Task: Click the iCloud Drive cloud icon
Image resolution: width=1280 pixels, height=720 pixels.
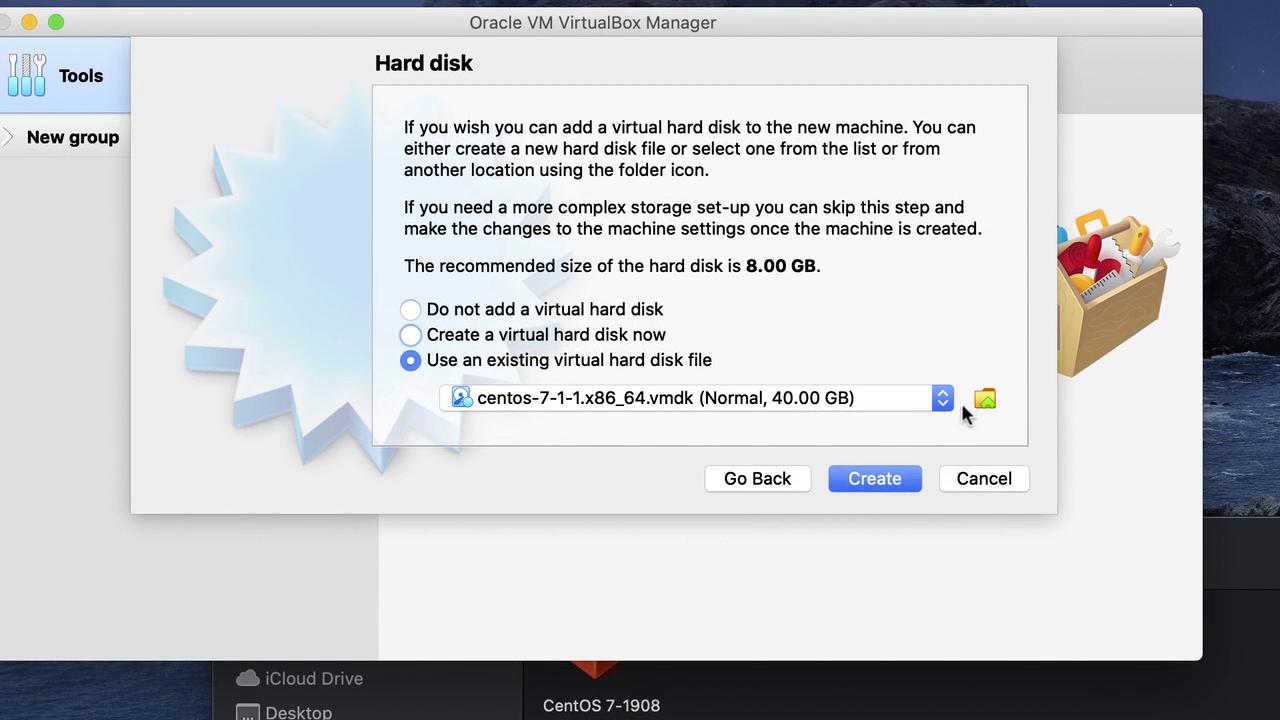Action: tap(247, 678)
